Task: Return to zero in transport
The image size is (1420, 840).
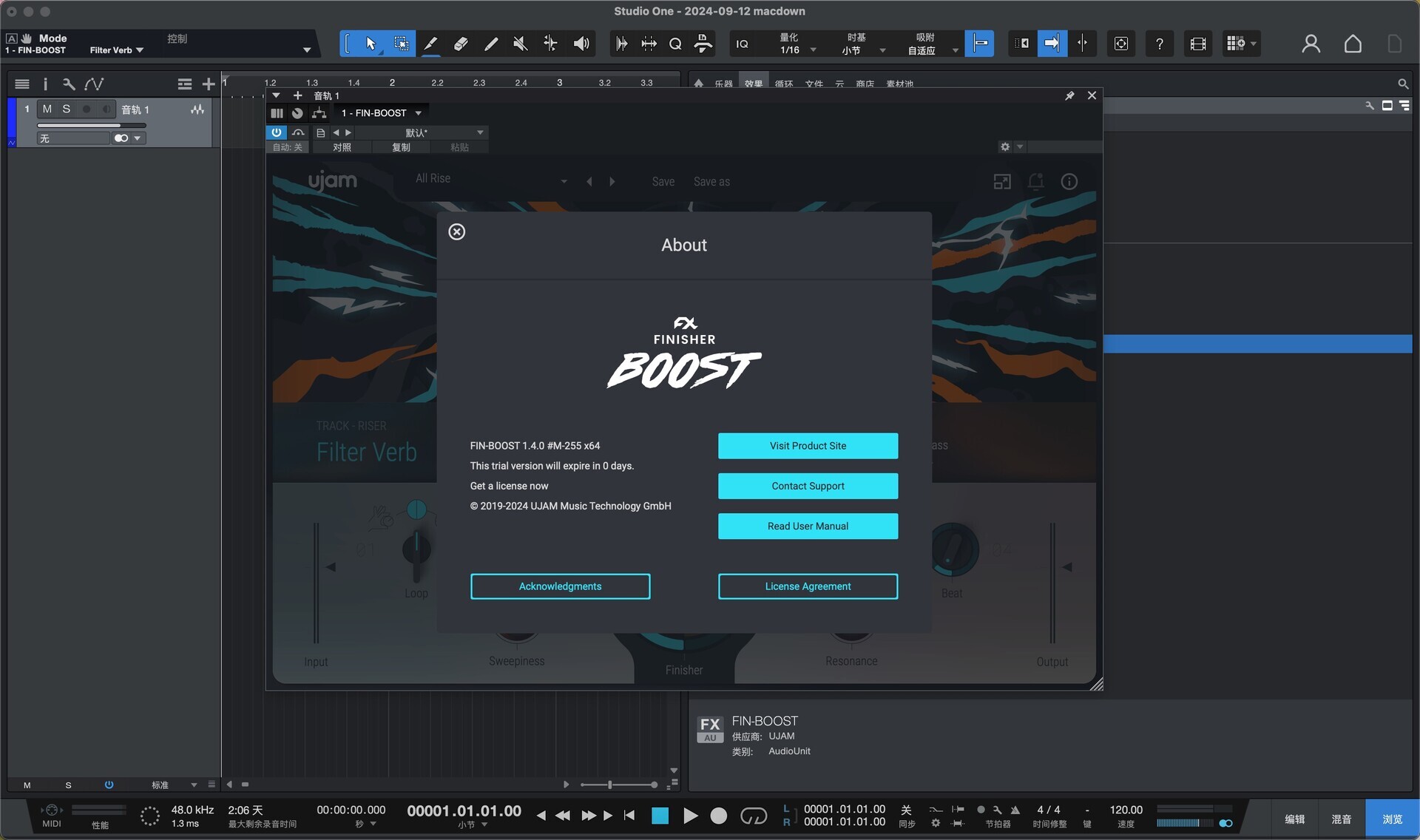Action: pos(629,815)
